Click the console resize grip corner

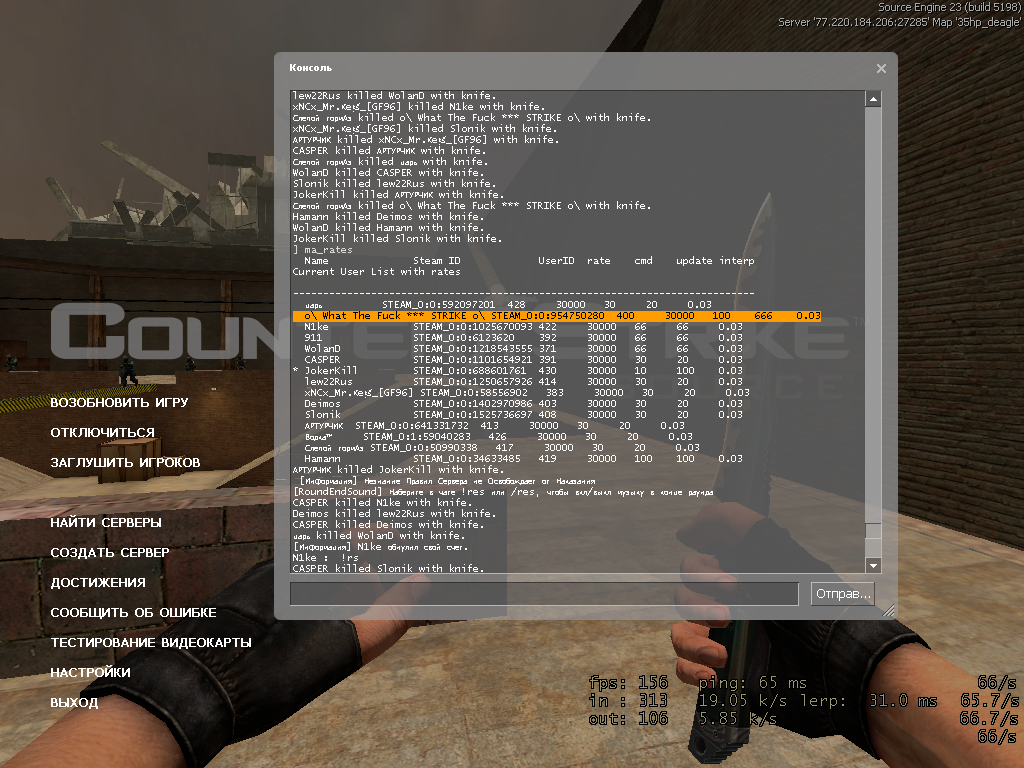point(889,611)
